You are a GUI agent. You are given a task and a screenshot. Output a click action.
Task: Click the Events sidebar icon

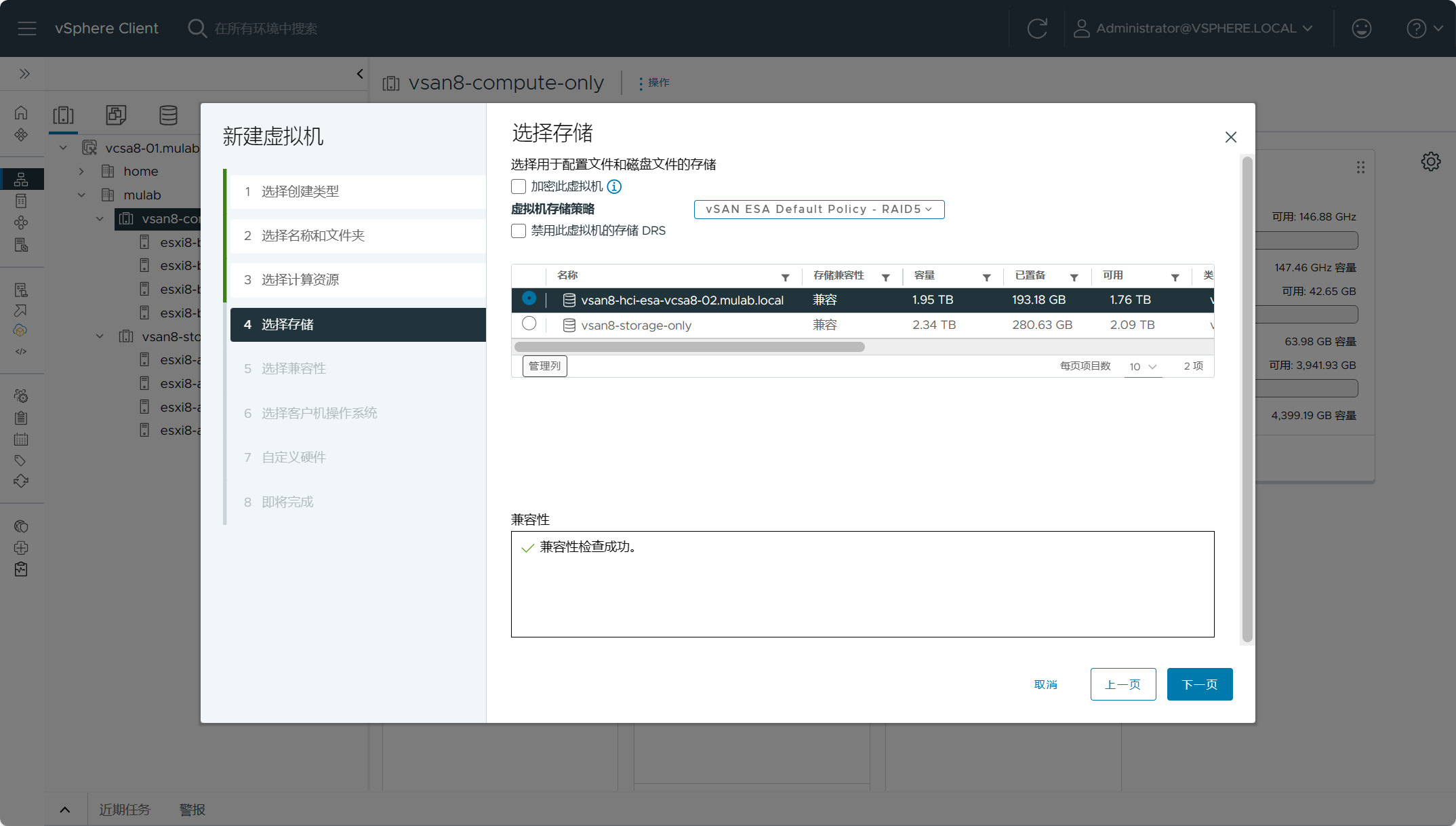tap(21, 439)
